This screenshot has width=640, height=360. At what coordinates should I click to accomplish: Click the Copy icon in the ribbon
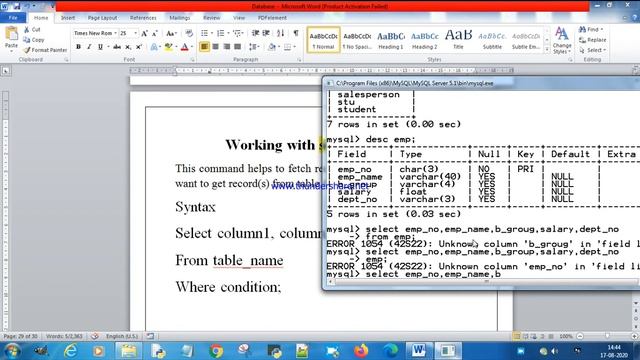(x=27, y=40)
